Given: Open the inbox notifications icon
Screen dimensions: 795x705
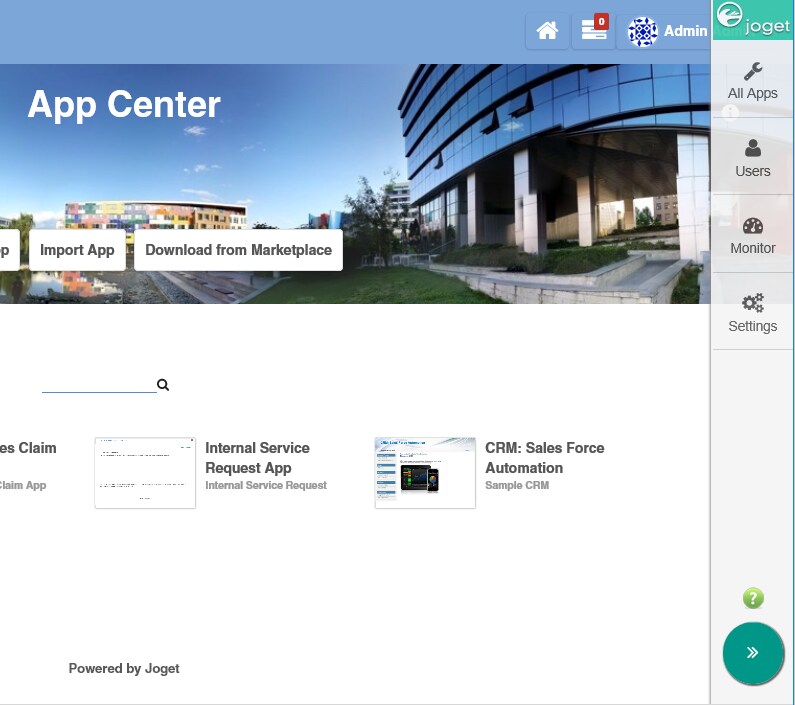Looking at the screenshot, I should pos(594,31).
